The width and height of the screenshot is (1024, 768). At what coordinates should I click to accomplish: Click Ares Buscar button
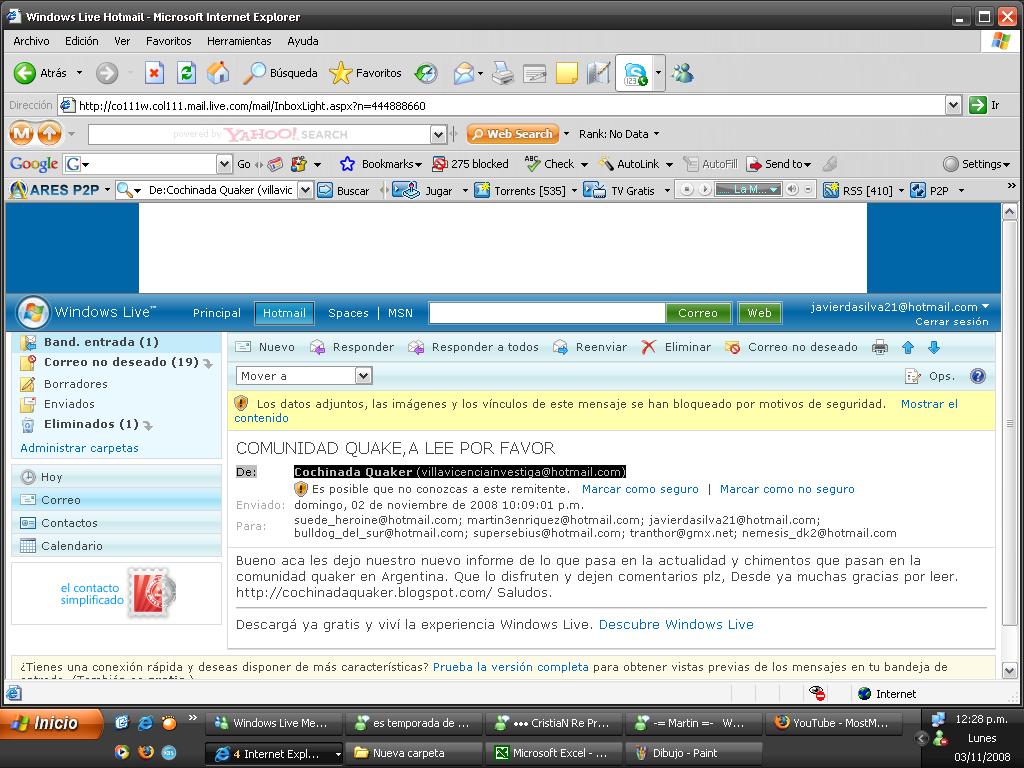click(344, 191)
